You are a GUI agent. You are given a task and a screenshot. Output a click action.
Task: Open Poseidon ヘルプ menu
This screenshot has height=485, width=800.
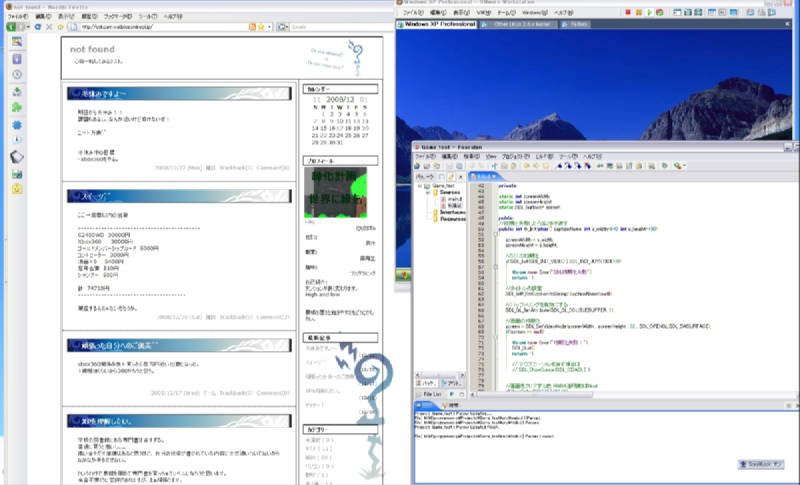click(592, 157)
